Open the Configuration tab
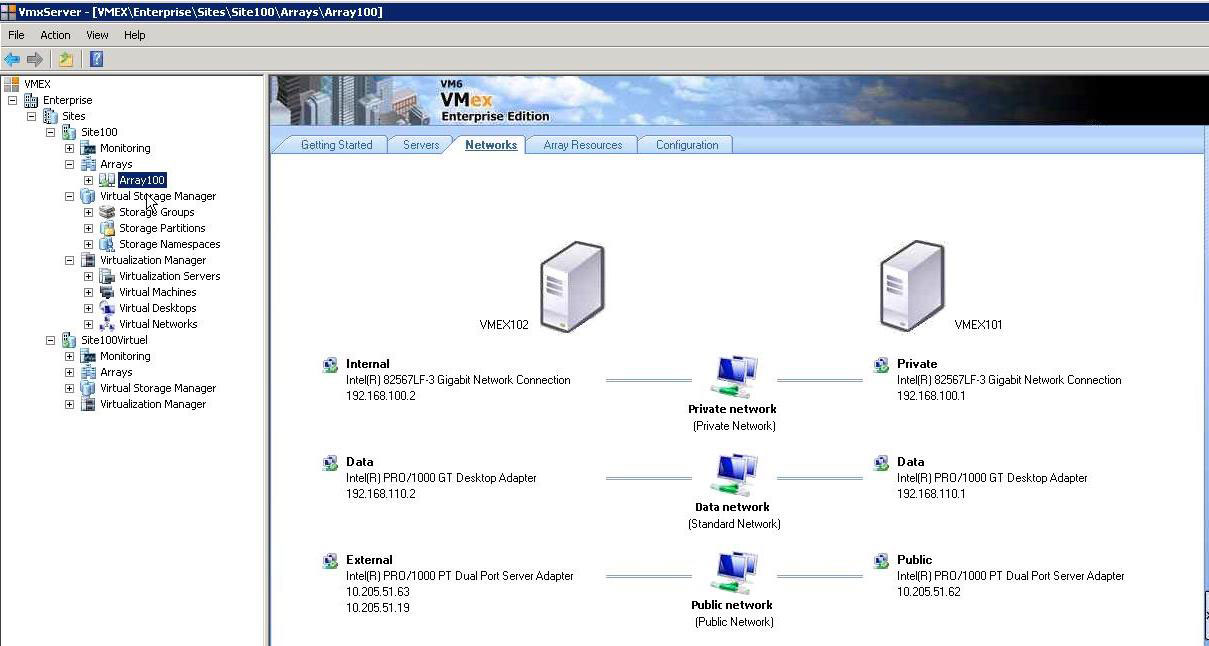Screen dimensions: 1209x646 pos(686,145)
